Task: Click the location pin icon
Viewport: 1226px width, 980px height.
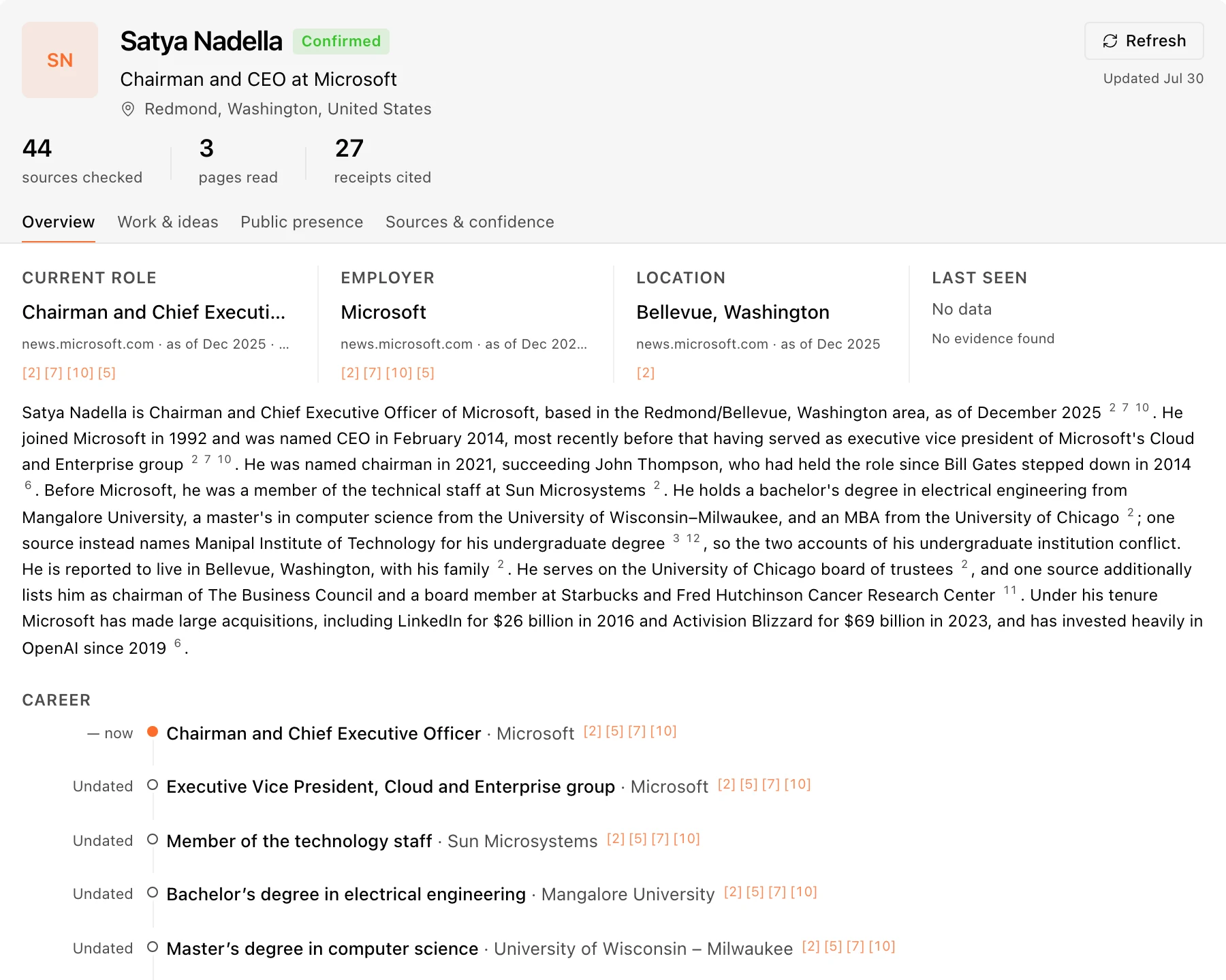Action: click(127, 109)
